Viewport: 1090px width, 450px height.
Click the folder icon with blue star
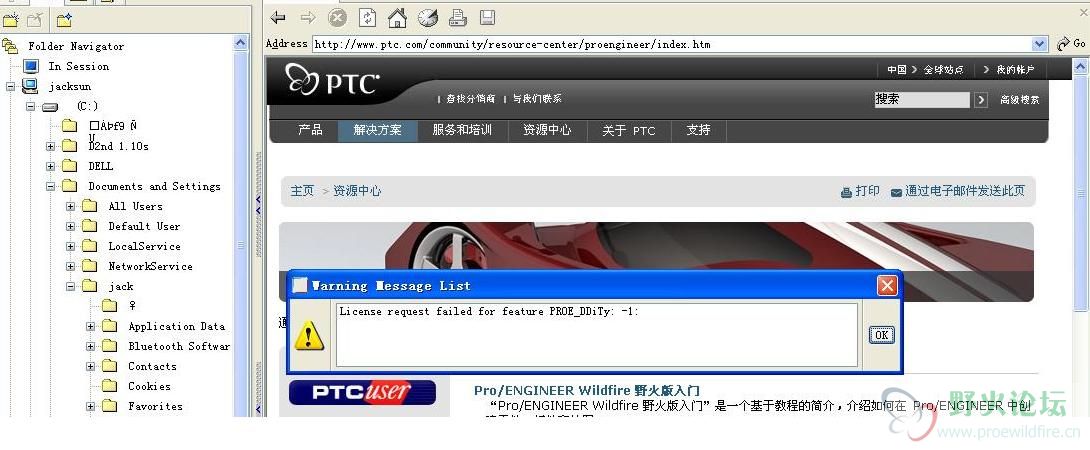64,20
